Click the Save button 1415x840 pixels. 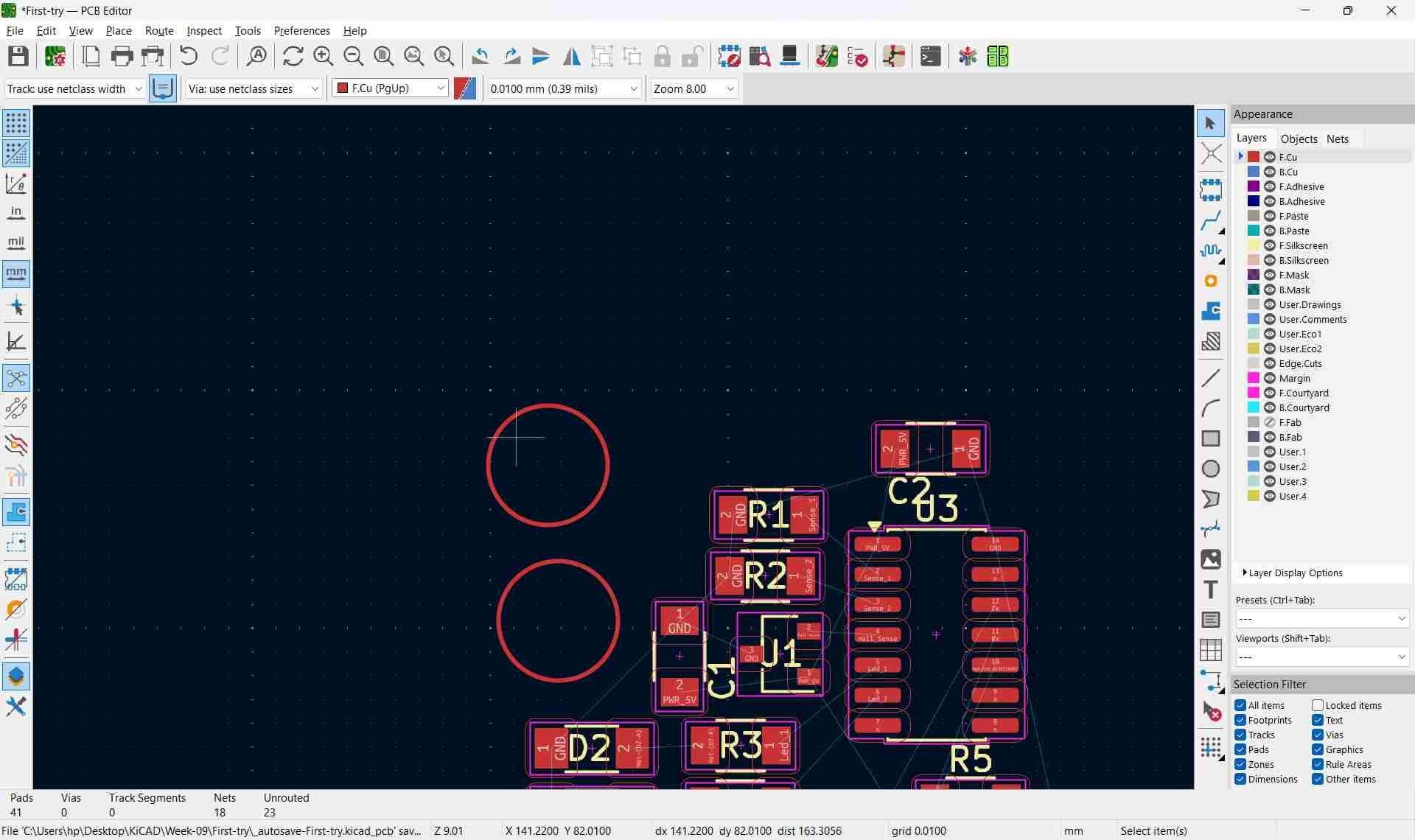click(x=18, y=55)
